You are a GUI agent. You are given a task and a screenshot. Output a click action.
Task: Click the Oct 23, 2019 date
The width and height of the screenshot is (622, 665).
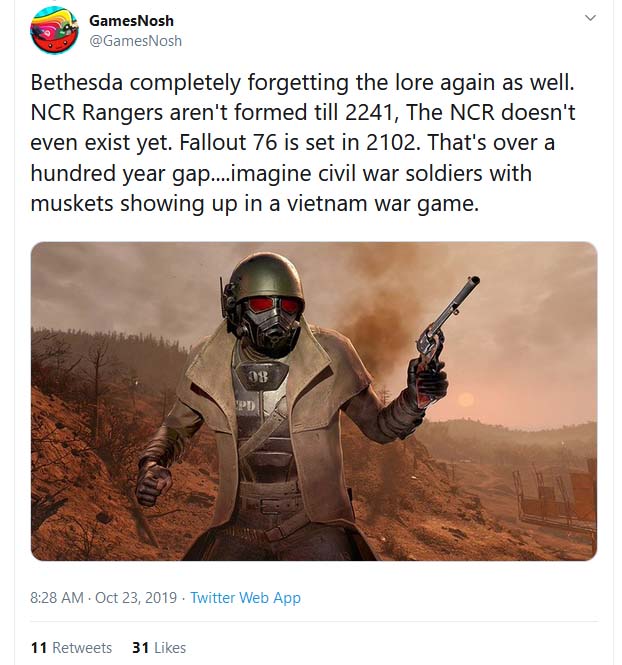pyautogui.click(x=135, y=598)
